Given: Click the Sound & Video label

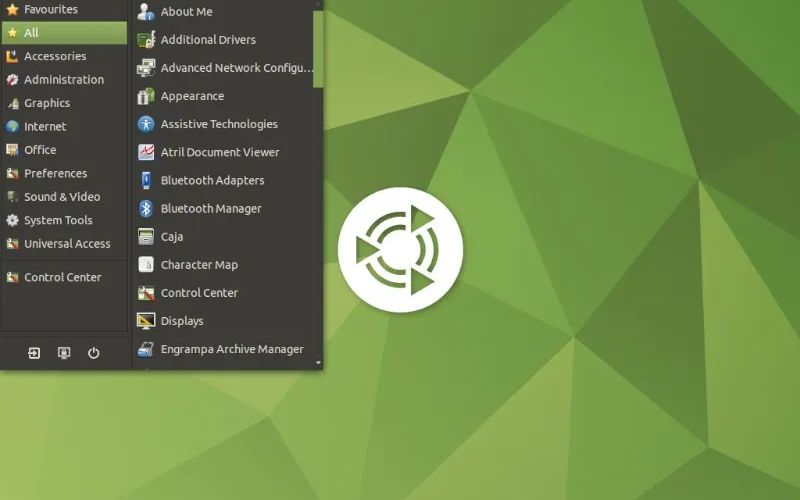Looking at the screenshot, I should (62, 197).
